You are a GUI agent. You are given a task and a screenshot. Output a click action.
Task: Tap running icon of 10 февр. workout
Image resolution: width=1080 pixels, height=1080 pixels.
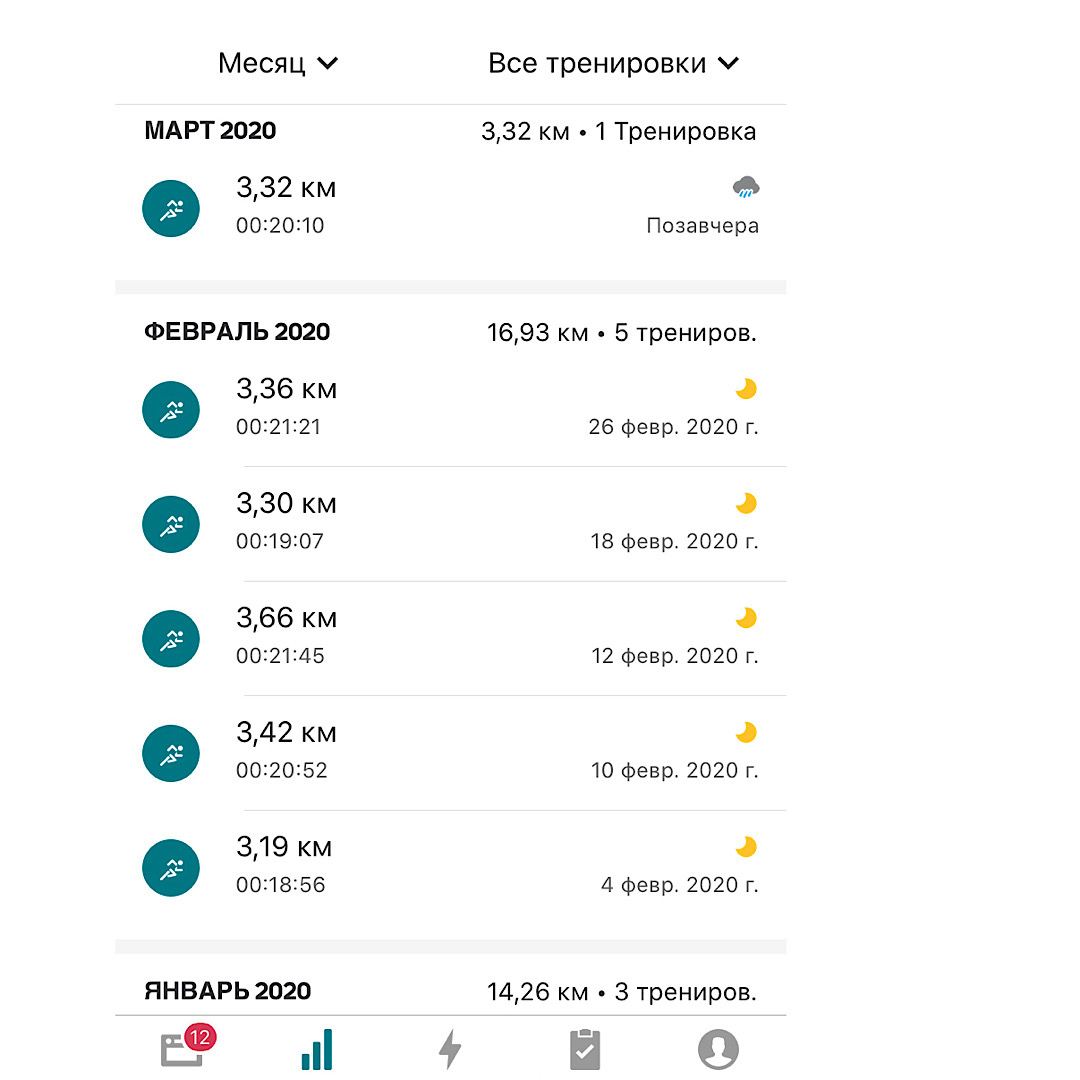point(171,754)
